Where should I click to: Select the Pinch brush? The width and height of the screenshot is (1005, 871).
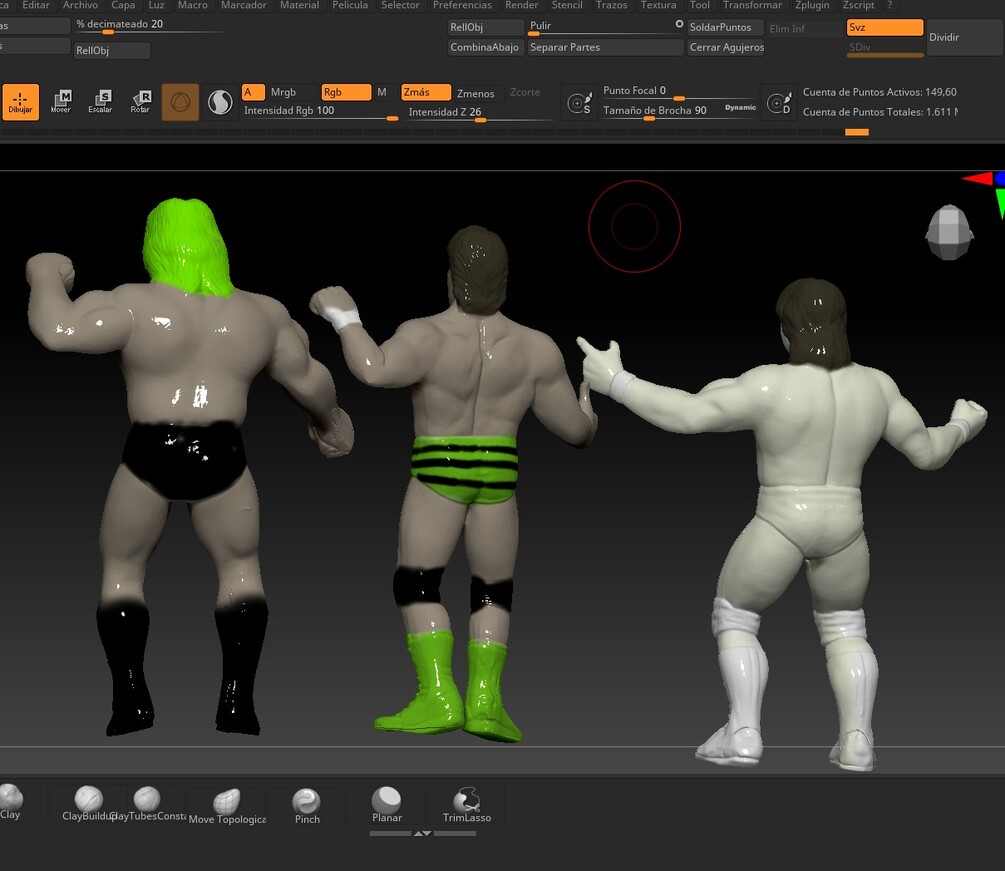coord(306,806)
